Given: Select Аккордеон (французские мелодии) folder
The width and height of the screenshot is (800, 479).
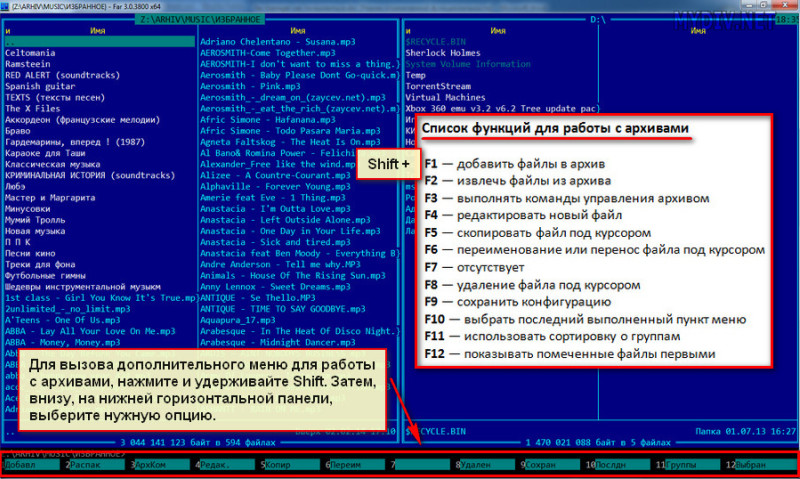Looking at the screenshot, I should click(82, 120).
